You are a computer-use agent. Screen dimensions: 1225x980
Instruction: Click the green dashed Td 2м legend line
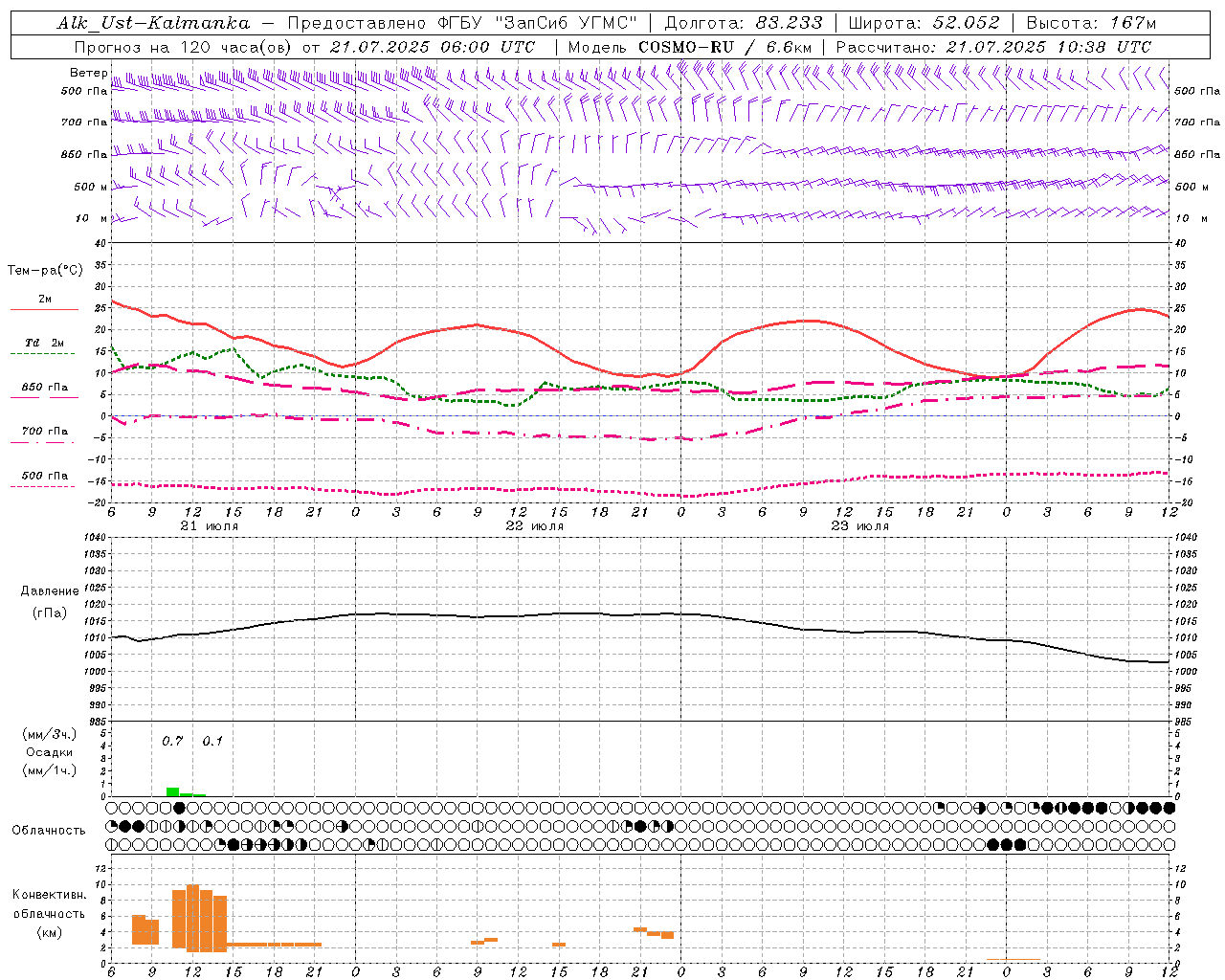coord(42,354)
